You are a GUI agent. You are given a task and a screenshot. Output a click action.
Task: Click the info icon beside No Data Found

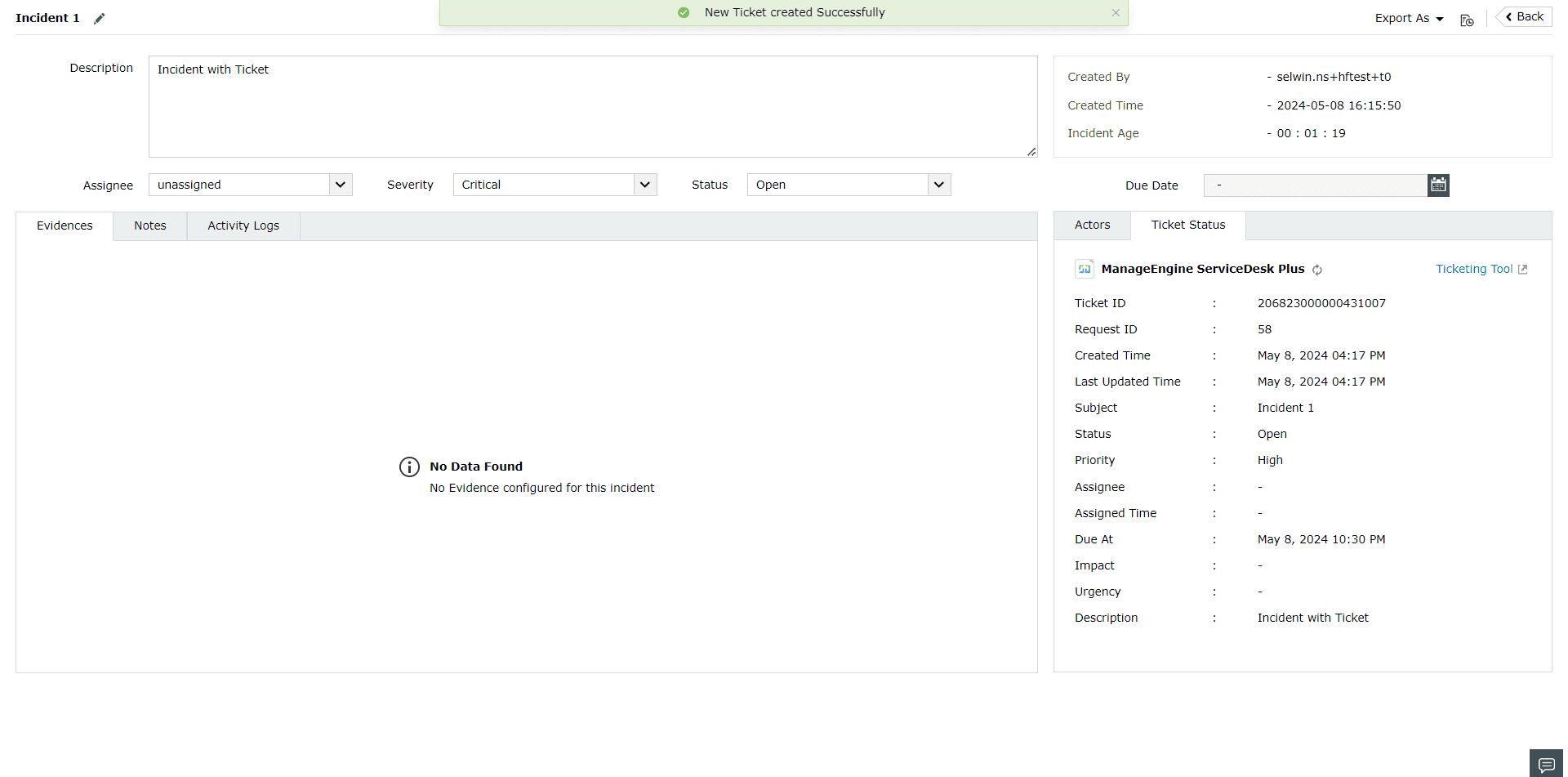[409, 467]
